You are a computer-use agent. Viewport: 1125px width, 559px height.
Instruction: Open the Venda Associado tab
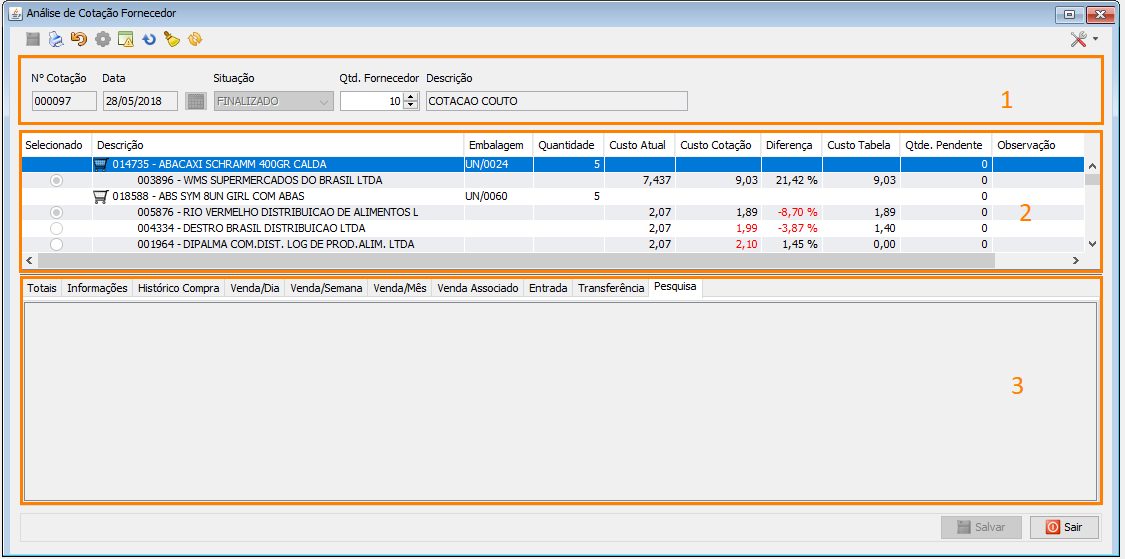pyautogui.click(x=479, y=288)
